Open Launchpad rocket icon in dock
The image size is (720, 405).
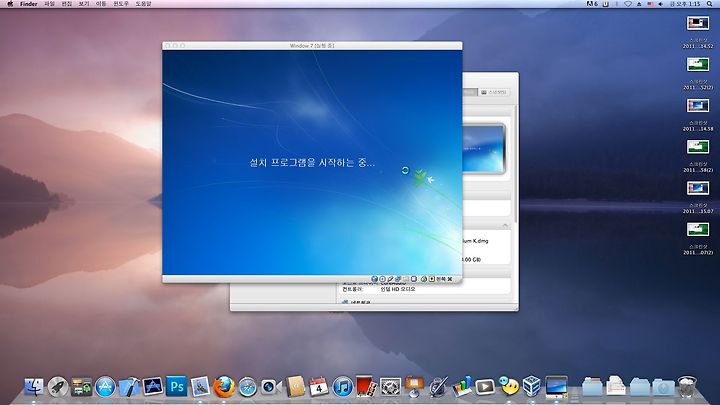pos(58,387)
